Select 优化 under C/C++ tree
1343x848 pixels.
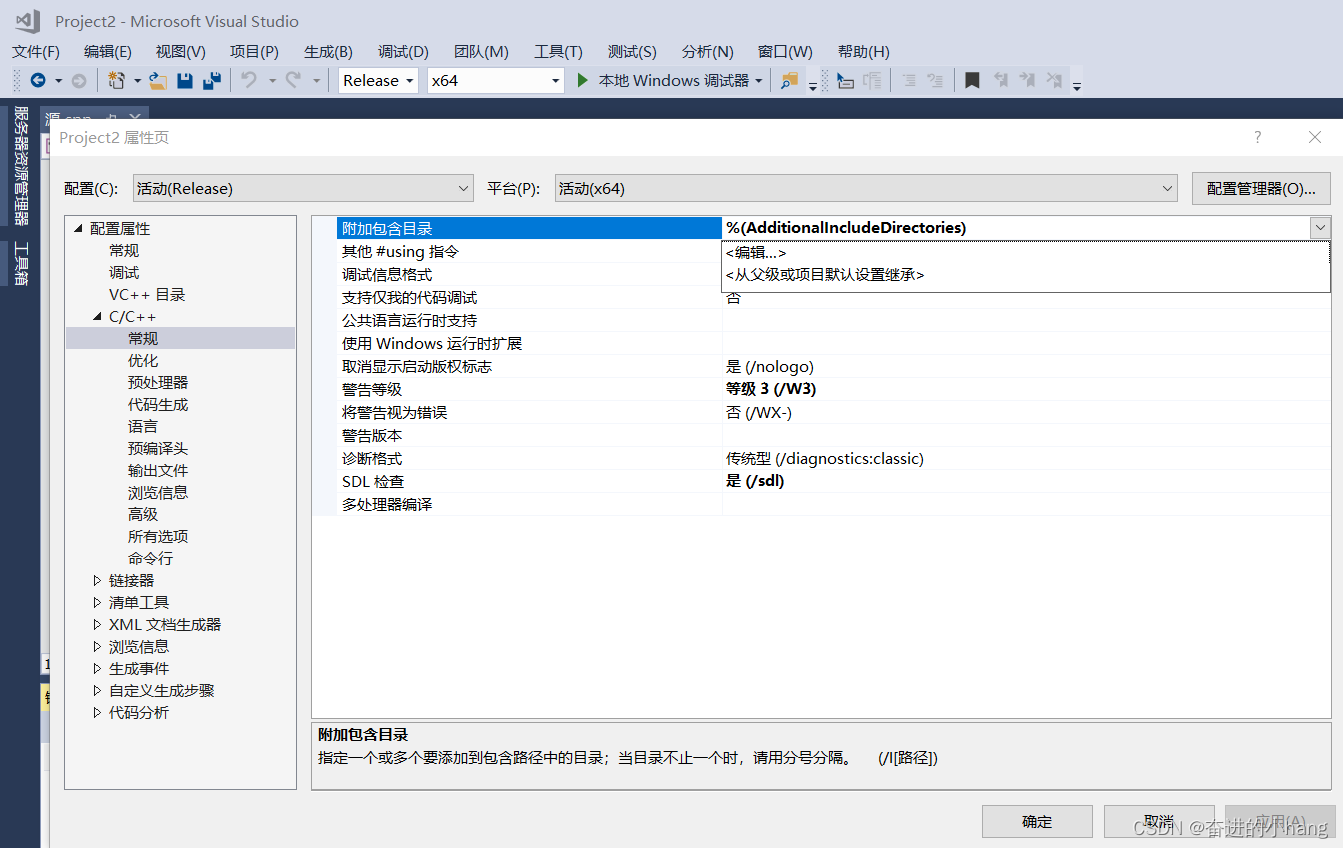tap(143, 361)
